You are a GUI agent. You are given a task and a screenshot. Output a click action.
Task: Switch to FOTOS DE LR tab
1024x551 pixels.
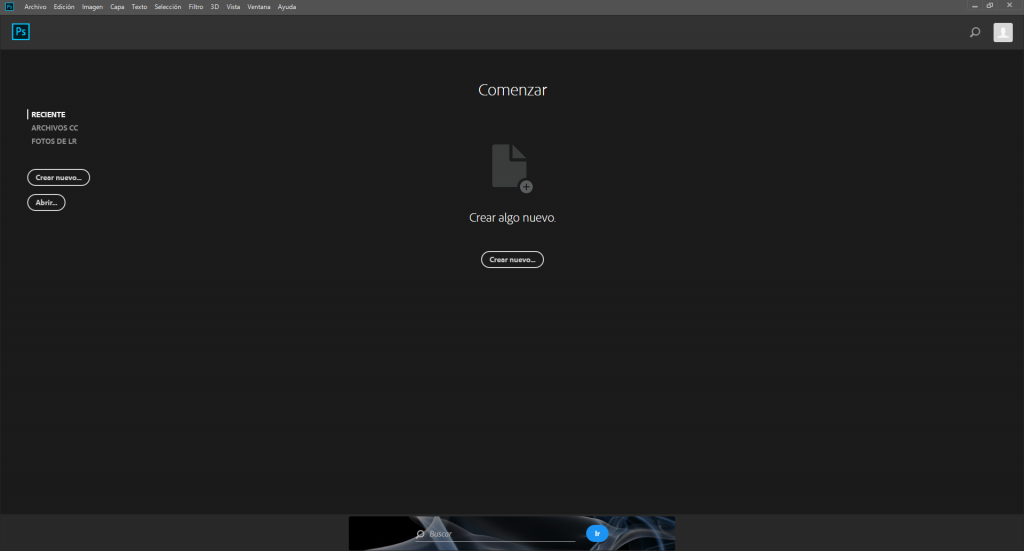pyautogui.click(x=54, y=141)
